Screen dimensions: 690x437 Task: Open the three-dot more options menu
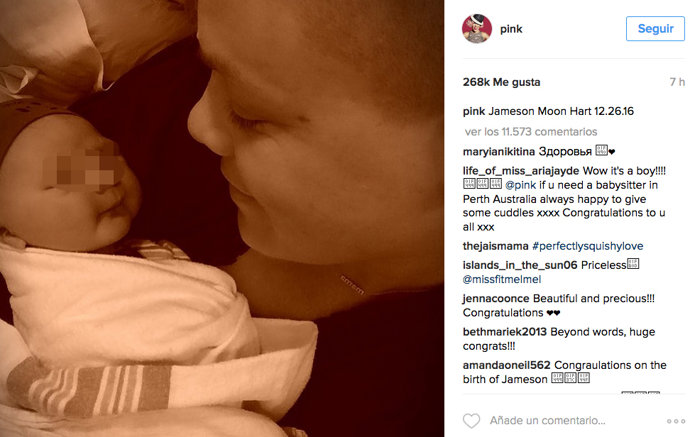pos(675,421)
